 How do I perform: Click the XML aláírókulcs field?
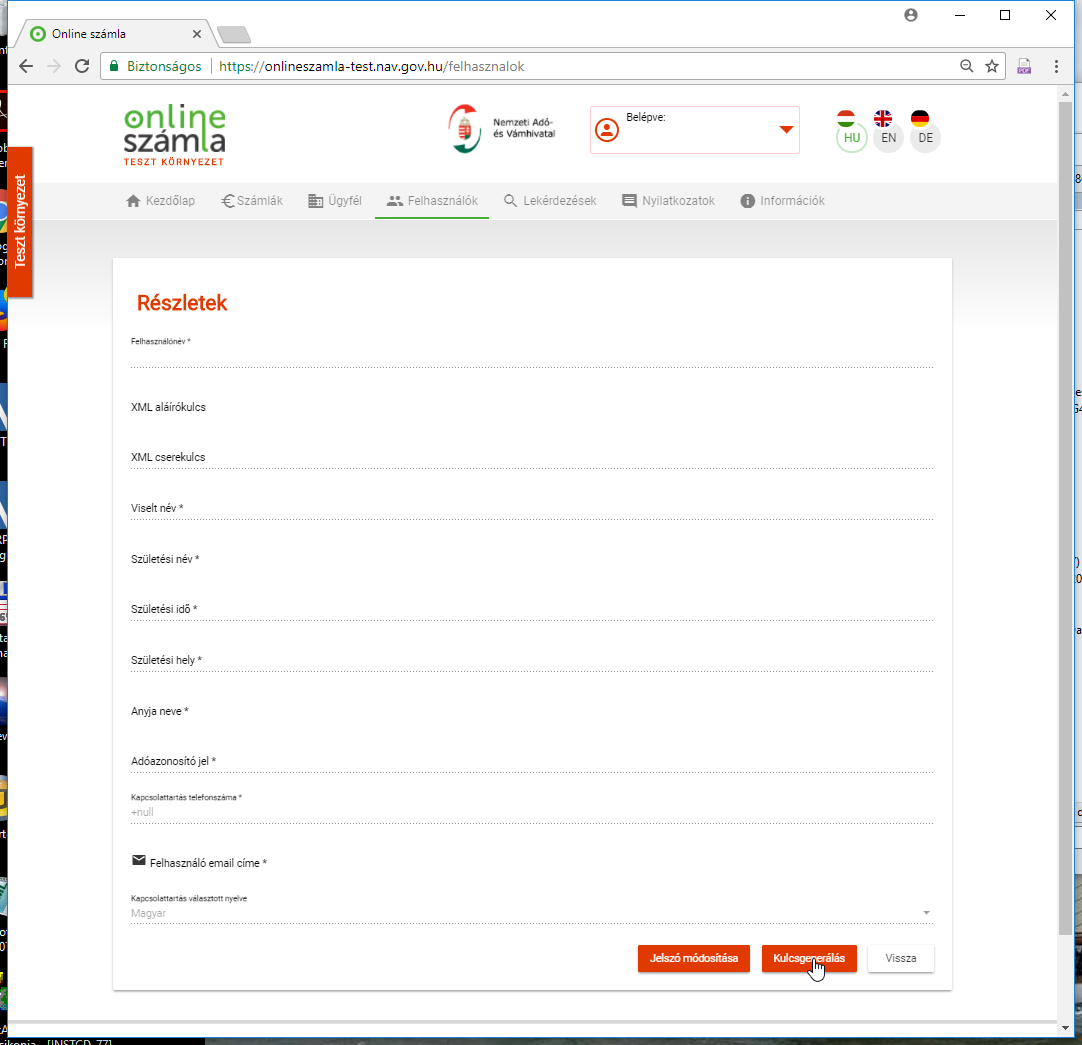(531, 407)
